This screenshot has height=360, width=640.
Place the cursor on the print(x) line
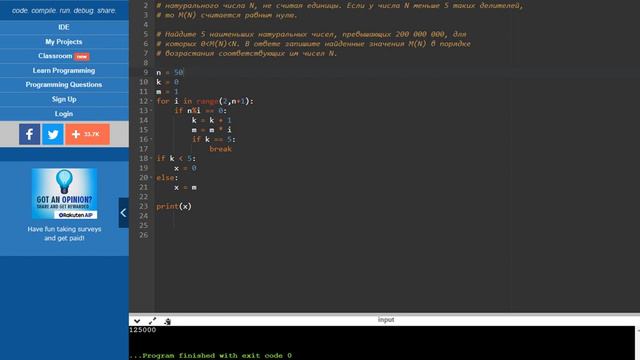[174, 207]
